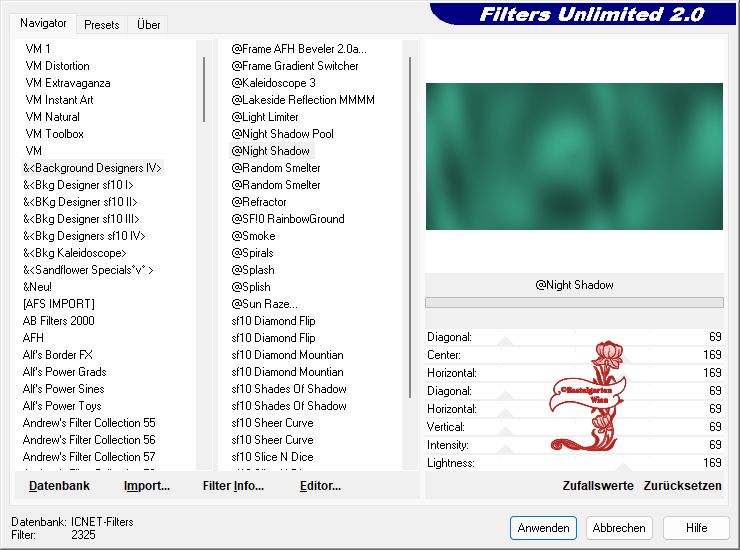Viewport: 740px width, 550px height.
Task: Select [AFS IMPORT] category
Action: (59, 304)
